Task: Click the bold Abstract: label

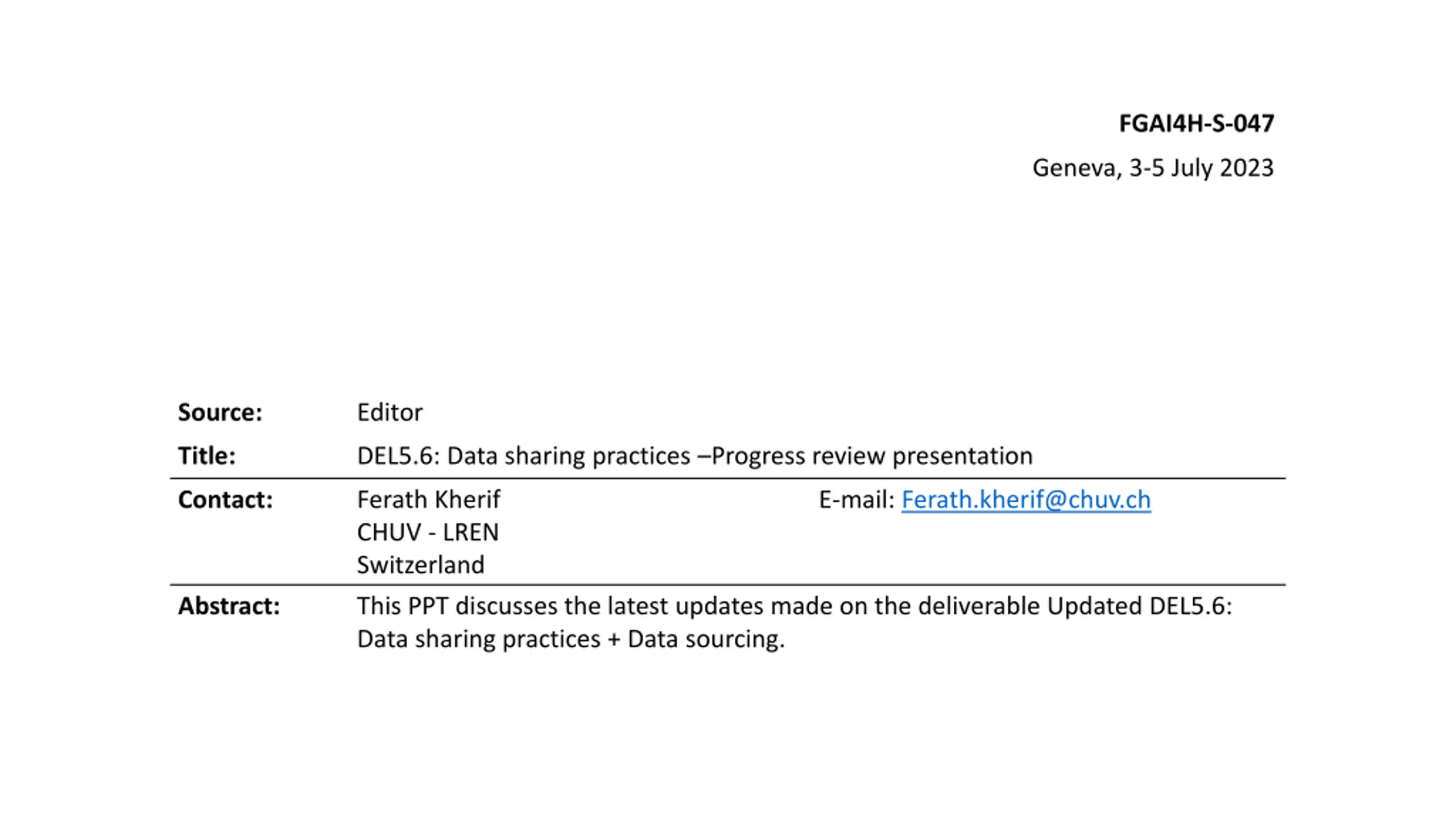Action: pyautogui.click(x=229, y=606)
